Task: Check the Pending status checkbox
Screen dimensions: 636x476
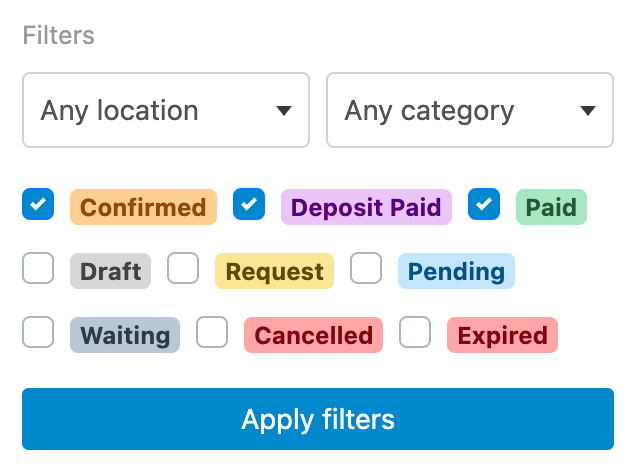Action: coord(366,269)
